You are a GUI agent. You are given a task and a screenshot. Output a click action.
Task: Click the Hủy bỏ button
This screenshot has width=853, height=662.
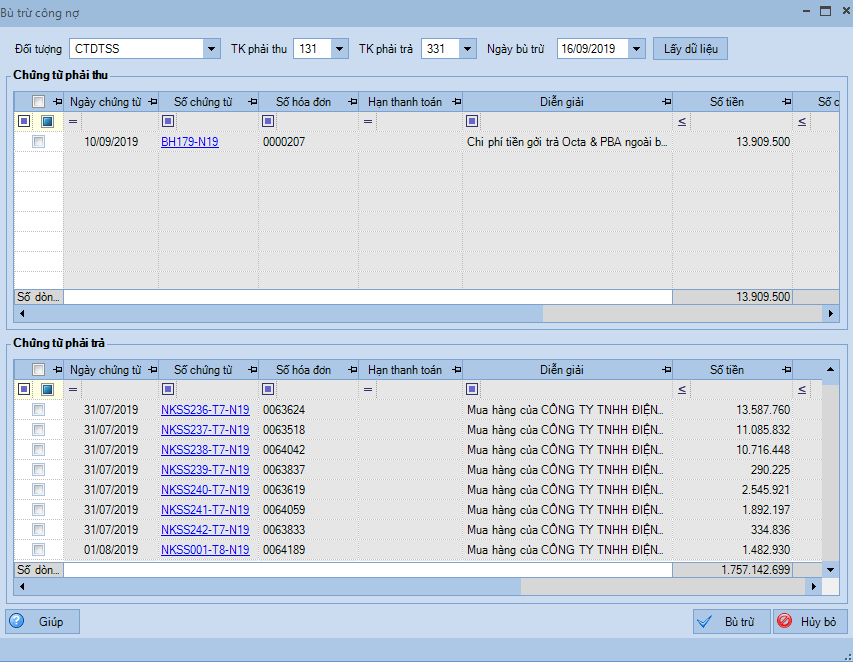(810, 621)
